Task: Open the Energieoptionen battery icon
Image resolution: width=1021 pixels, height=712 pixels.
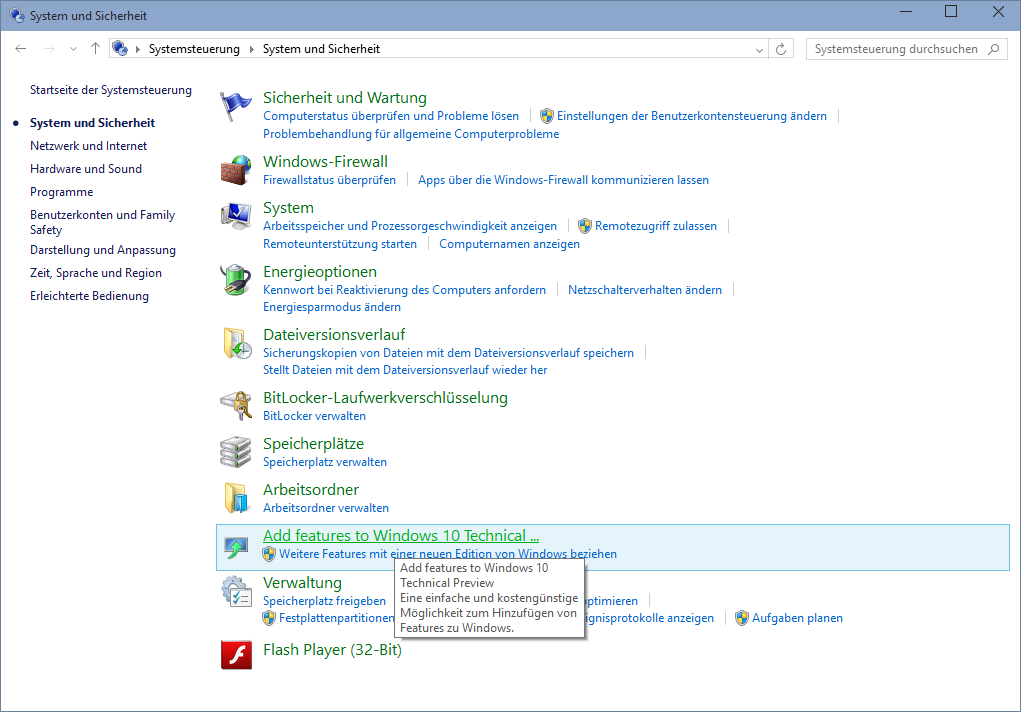Action: pos(236,280)
